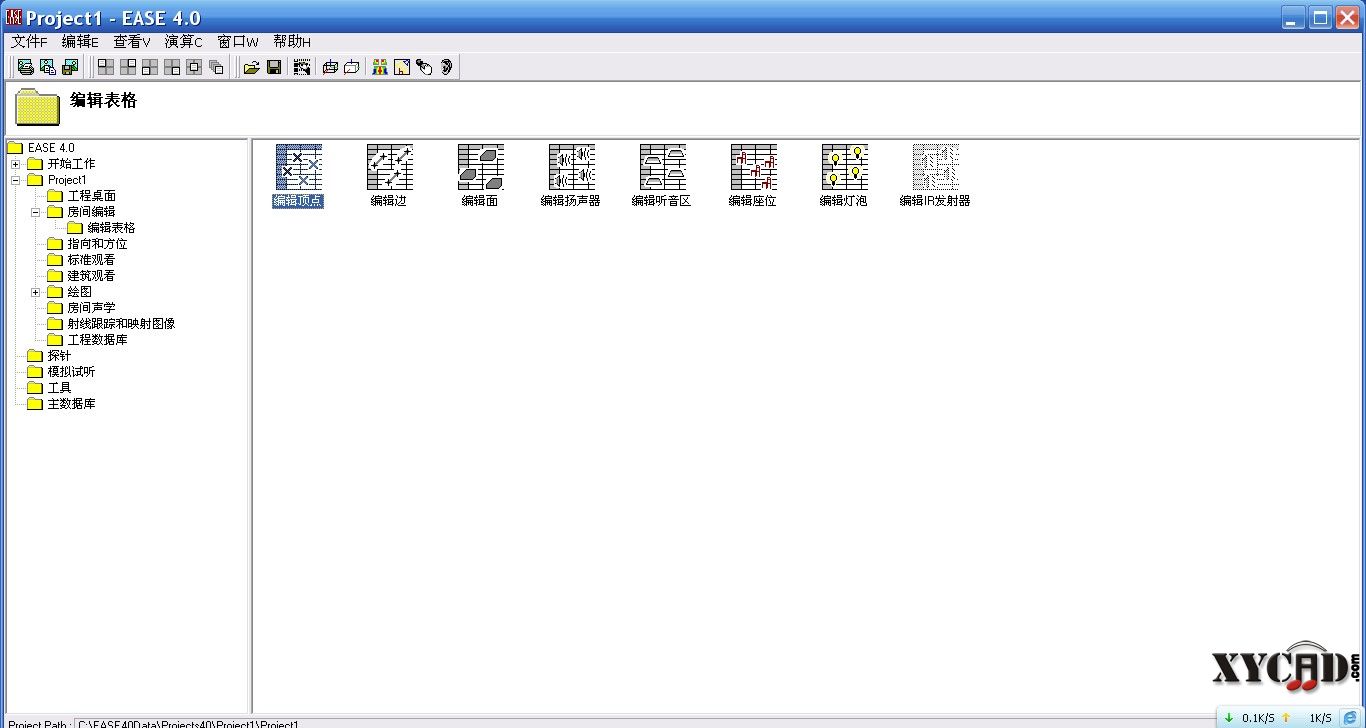Click the checkered project data toolbar icon
The width and height of the screenshot is (1366, 728).
pos(302,67)
